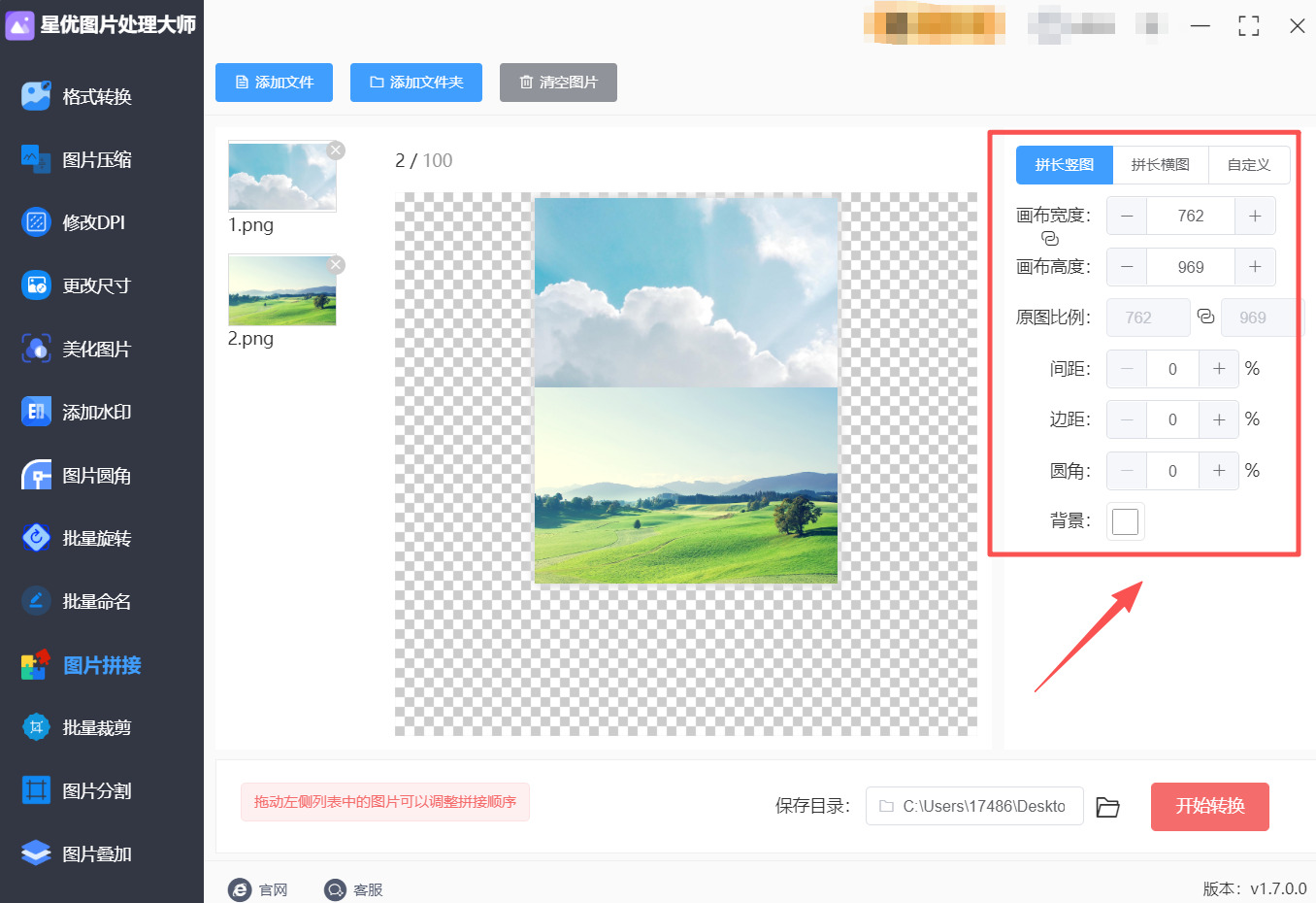Viewport: 1316px width, 903px height.
Task: Click the 画布宽度 value field 762
Action: (1191, 216)
